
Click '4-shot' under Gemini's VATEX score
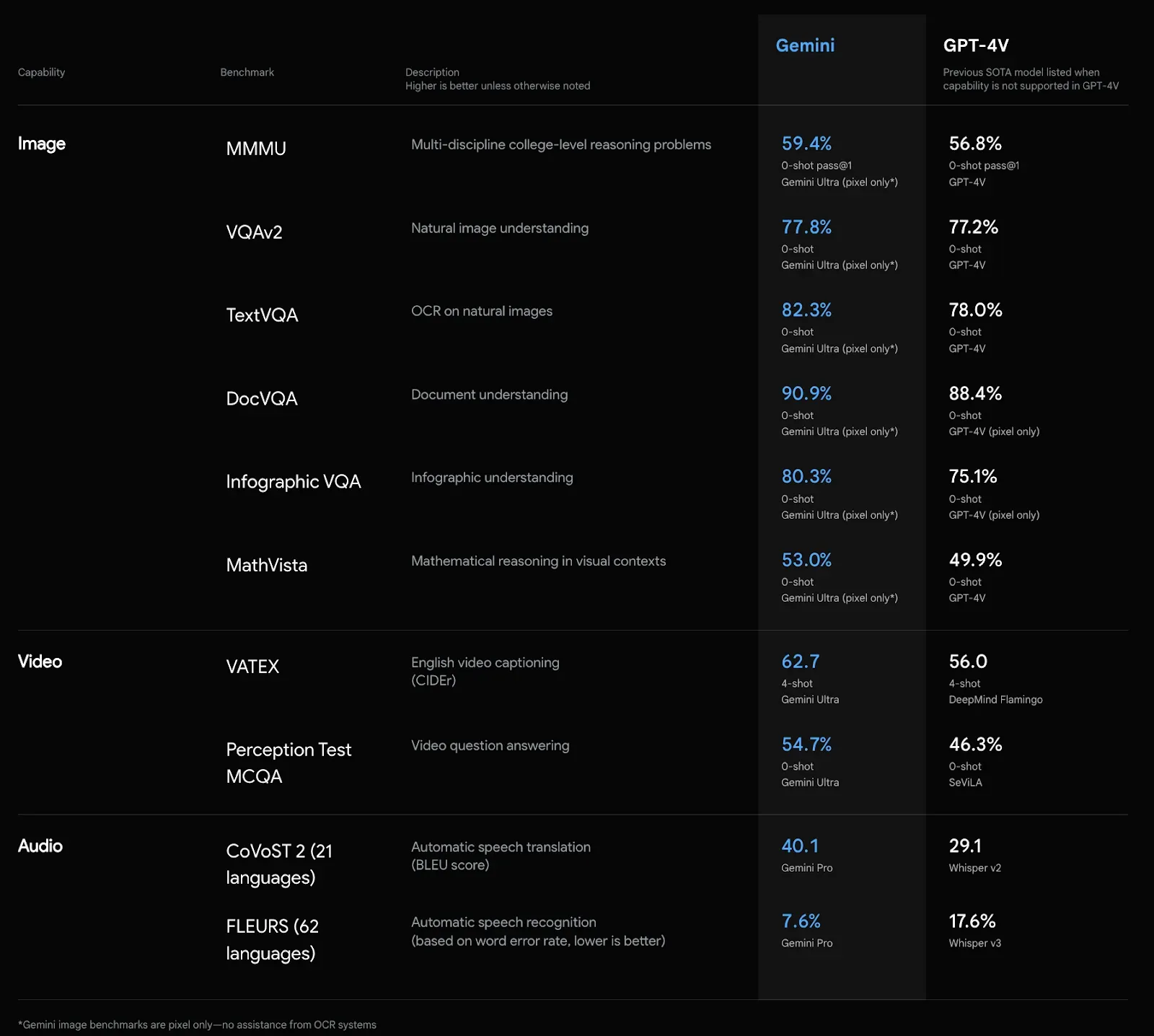(797, 684)
